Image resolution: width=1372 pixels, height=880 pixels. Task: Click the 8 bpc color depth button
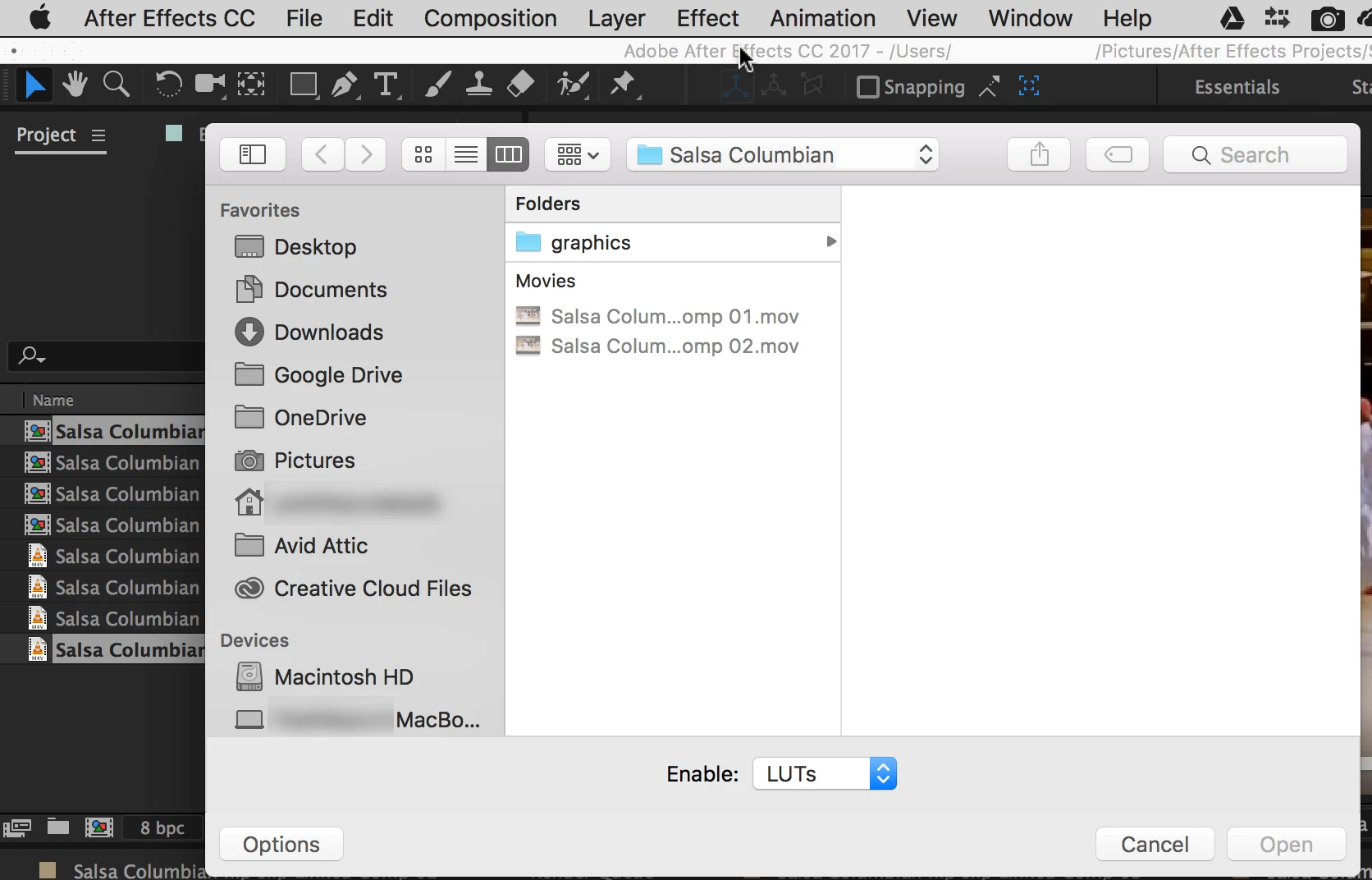point(162,827)
